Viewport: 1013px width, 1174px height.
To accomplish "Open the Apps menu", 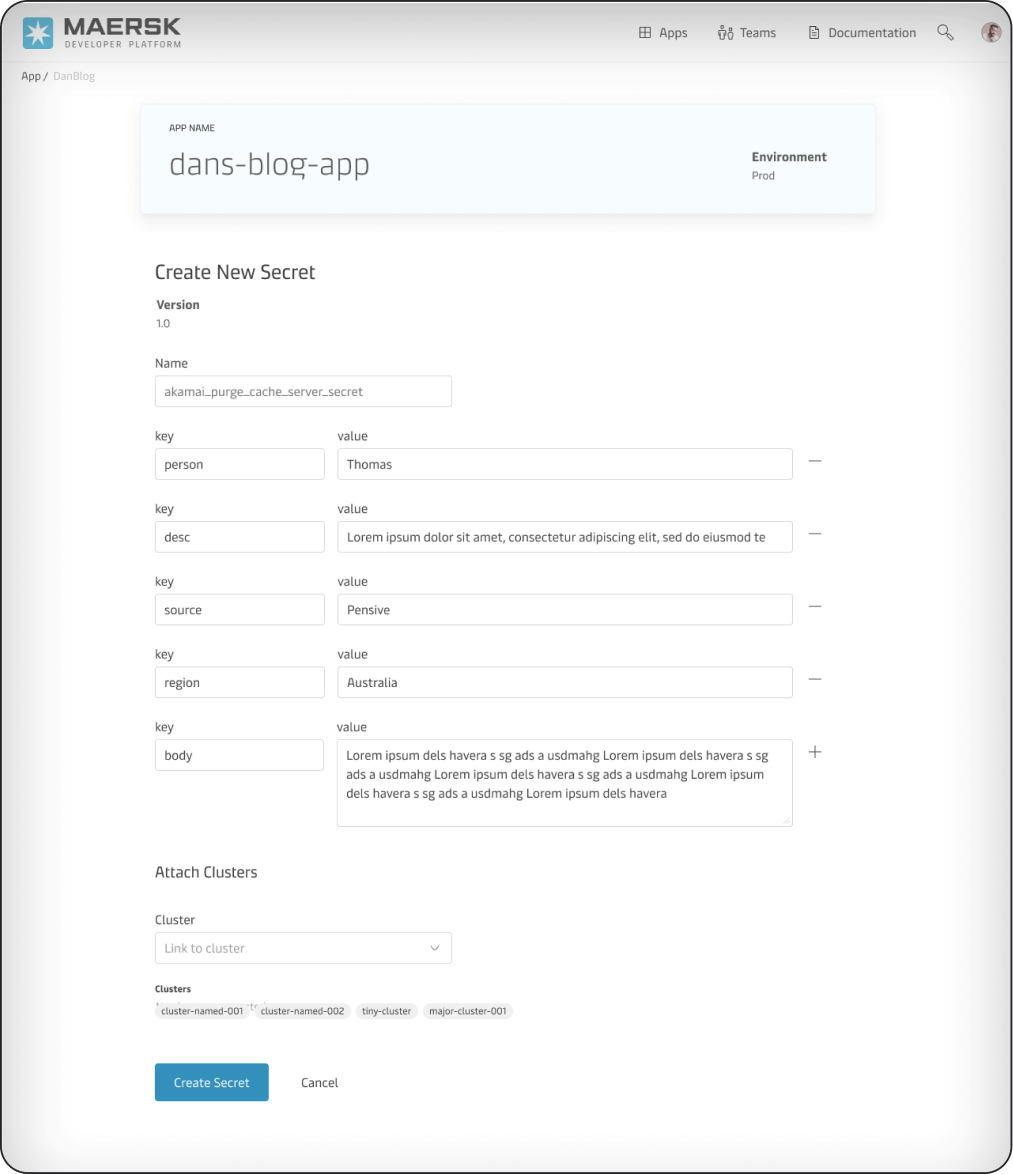I will [663, 33].
